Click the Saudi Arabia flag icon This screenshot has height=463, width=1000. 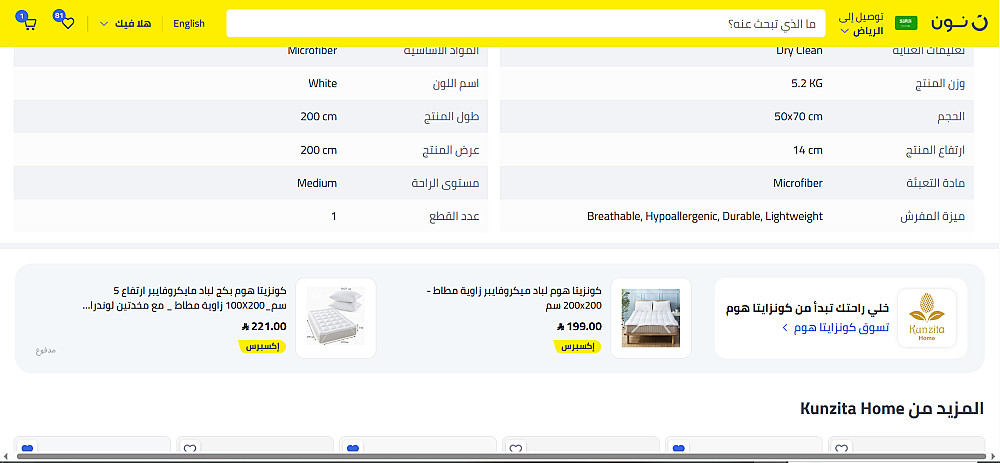click(906, 23)
